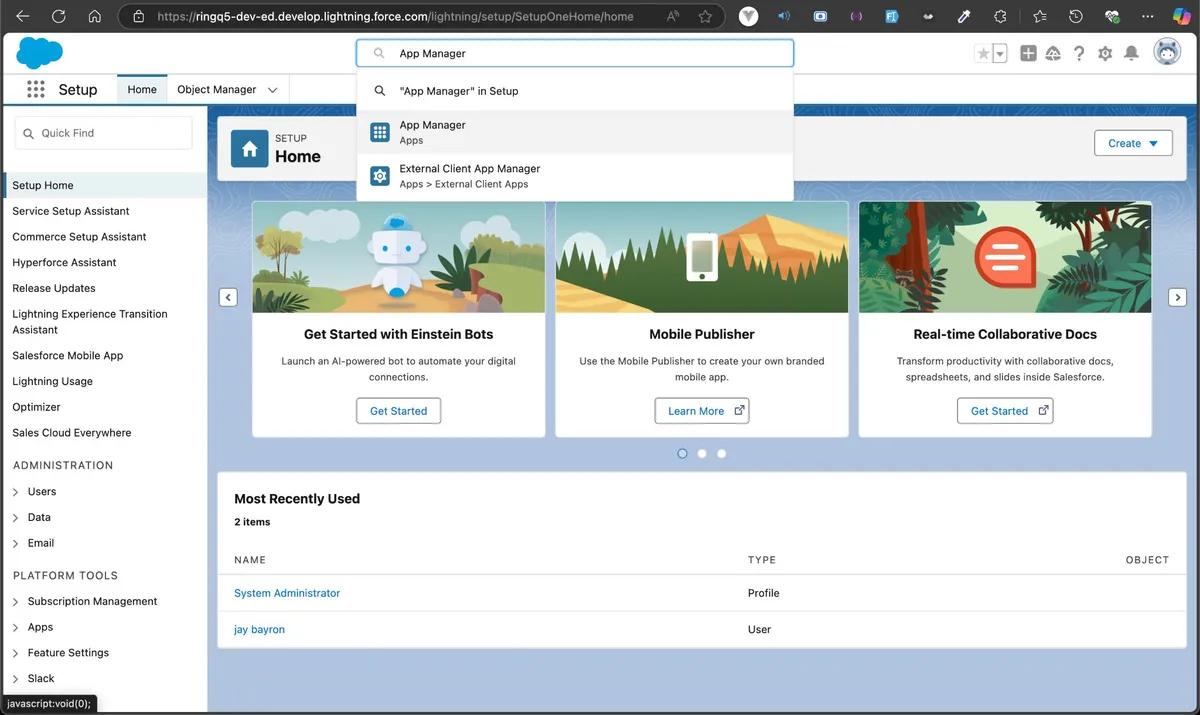Viewport: 1200px width, 715px height.
Task: Open the App Launcher grid icon
Action: [x=36, y=89]
